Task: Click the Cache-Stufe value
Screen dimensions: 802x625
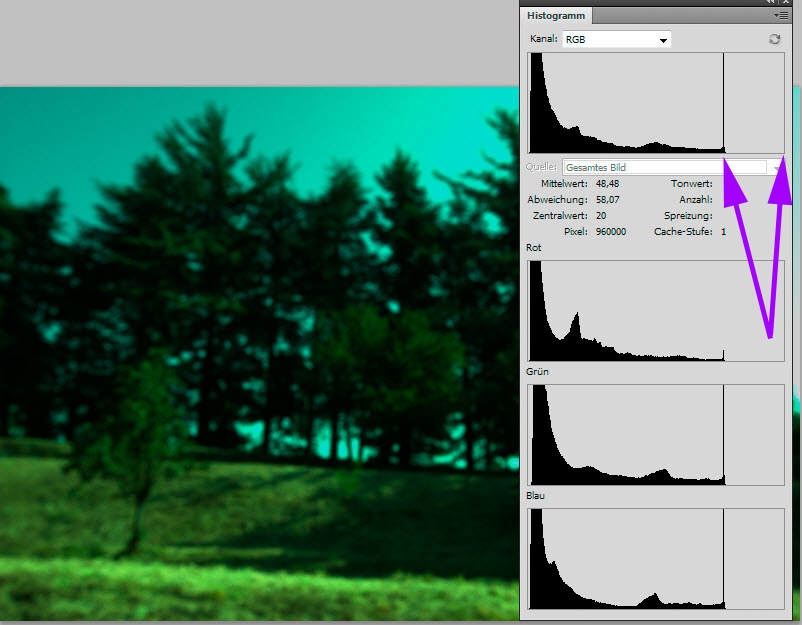Action: [723, 232]
